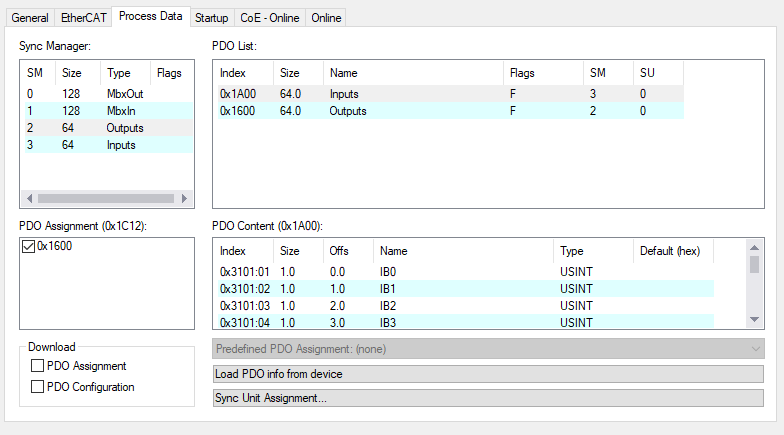Click the IB1 name cell
The height and width of the screenshot is (435, 784).
[x=388, y=289]
